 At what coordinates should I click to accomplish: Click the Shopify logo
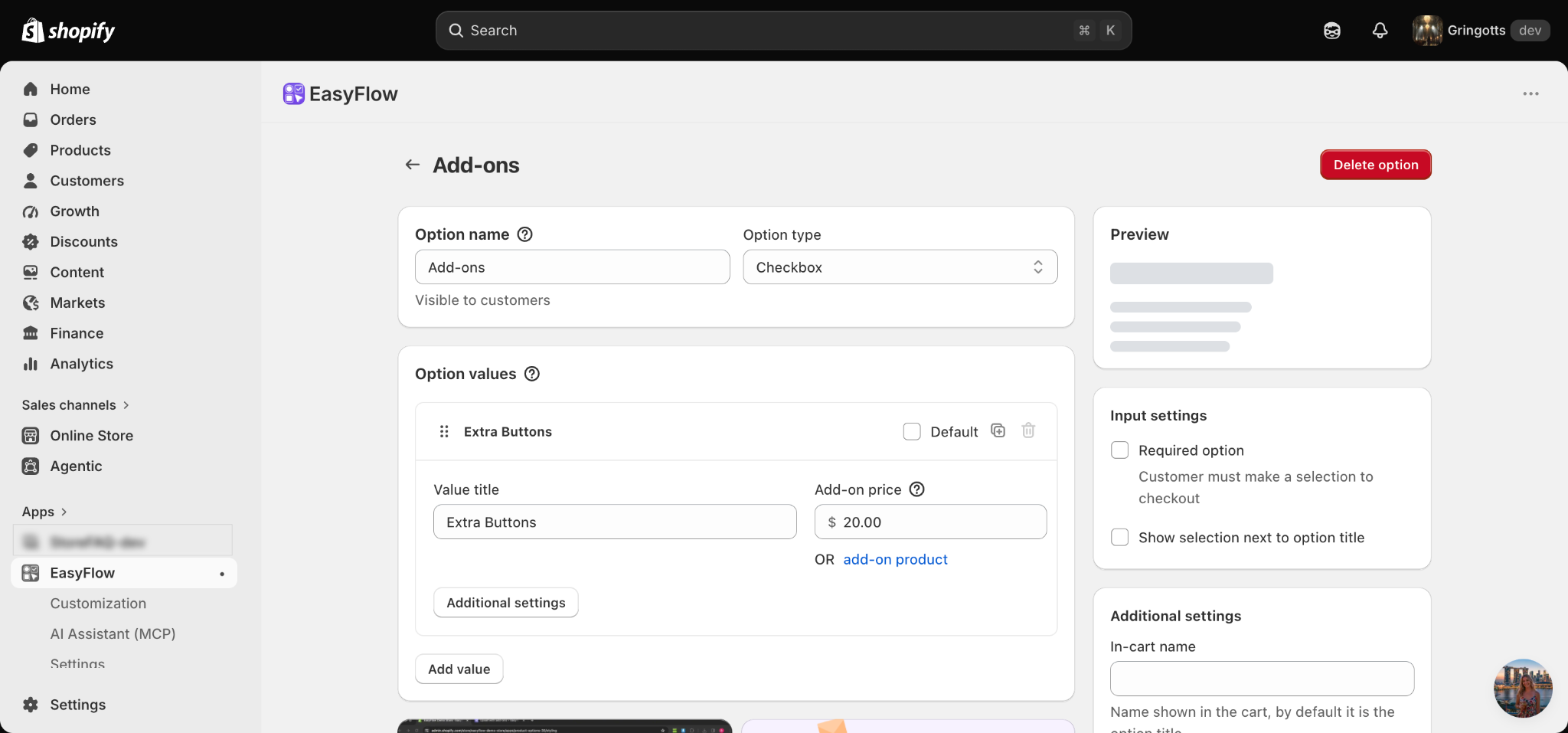68,31
